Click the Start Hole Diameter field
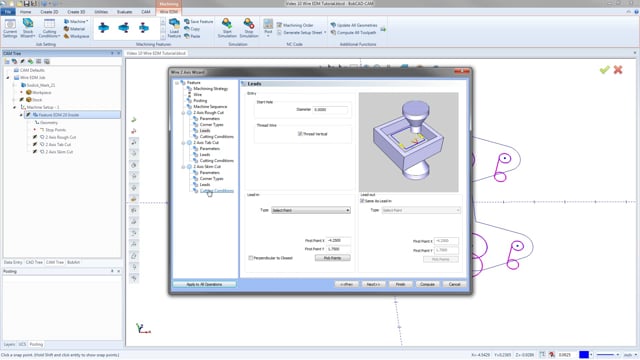The width and height of the screenshot is (640, 360). 330,110
